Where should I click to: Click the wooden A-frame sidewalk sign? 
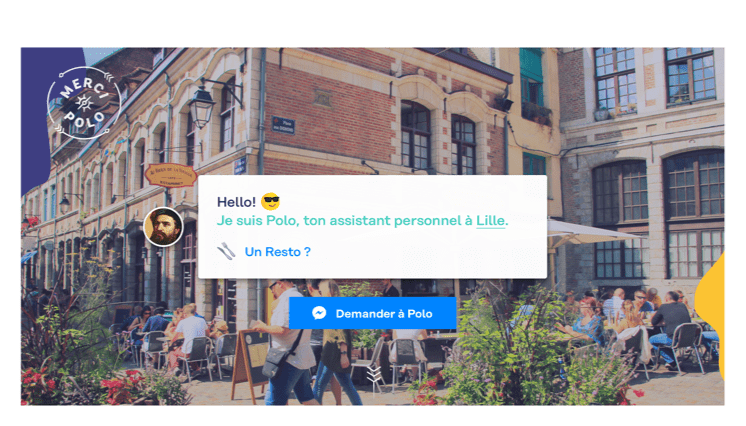pos(250,364)
